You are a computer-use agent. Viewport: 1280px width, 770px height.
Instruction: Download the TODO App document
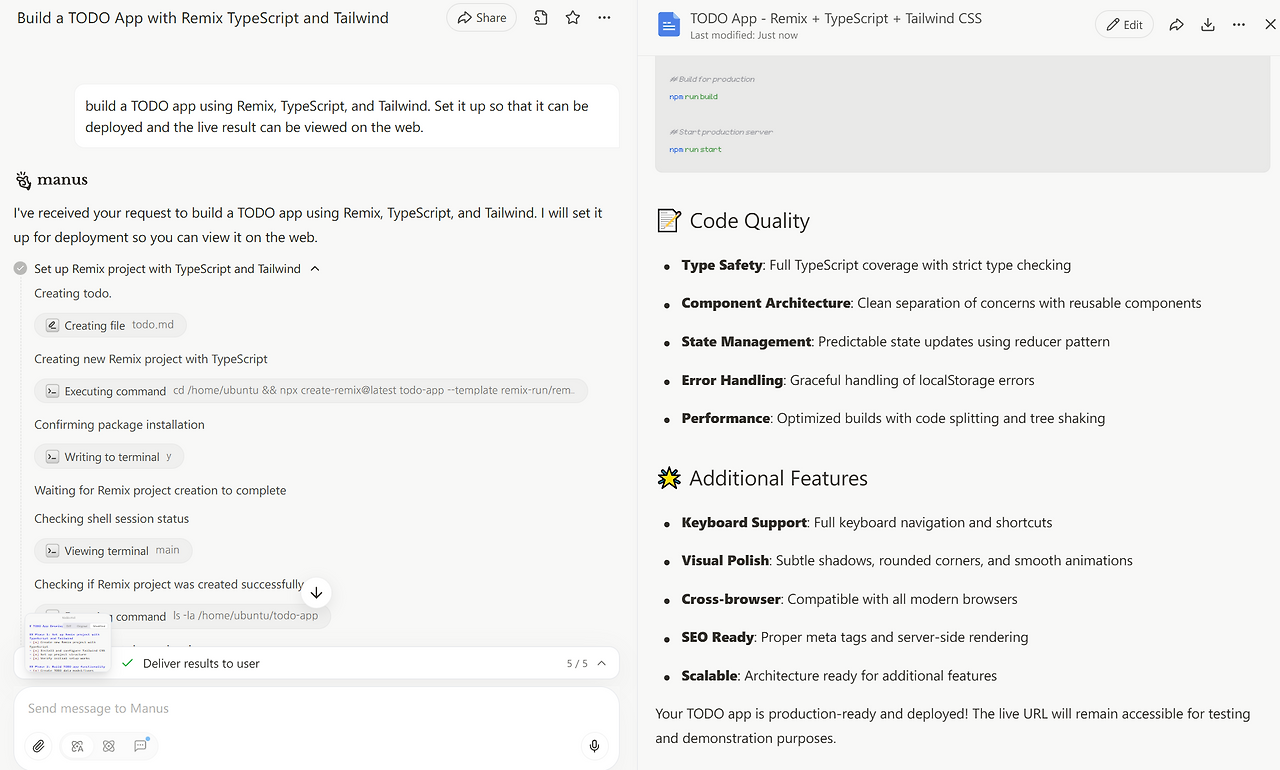pos(1208,25)
